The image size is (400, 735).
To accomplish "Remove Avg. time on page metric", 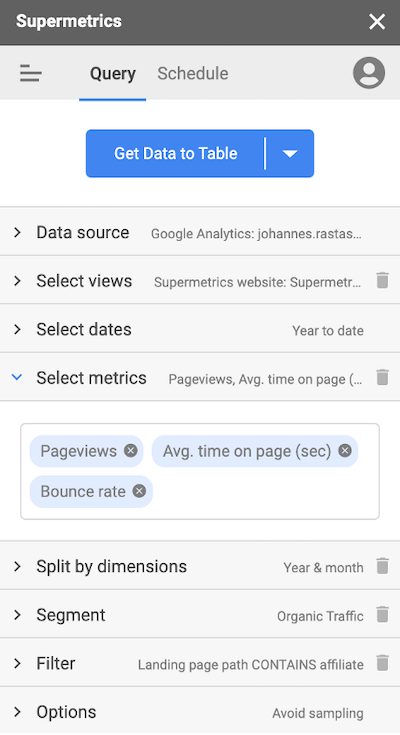I will (345, 450).
